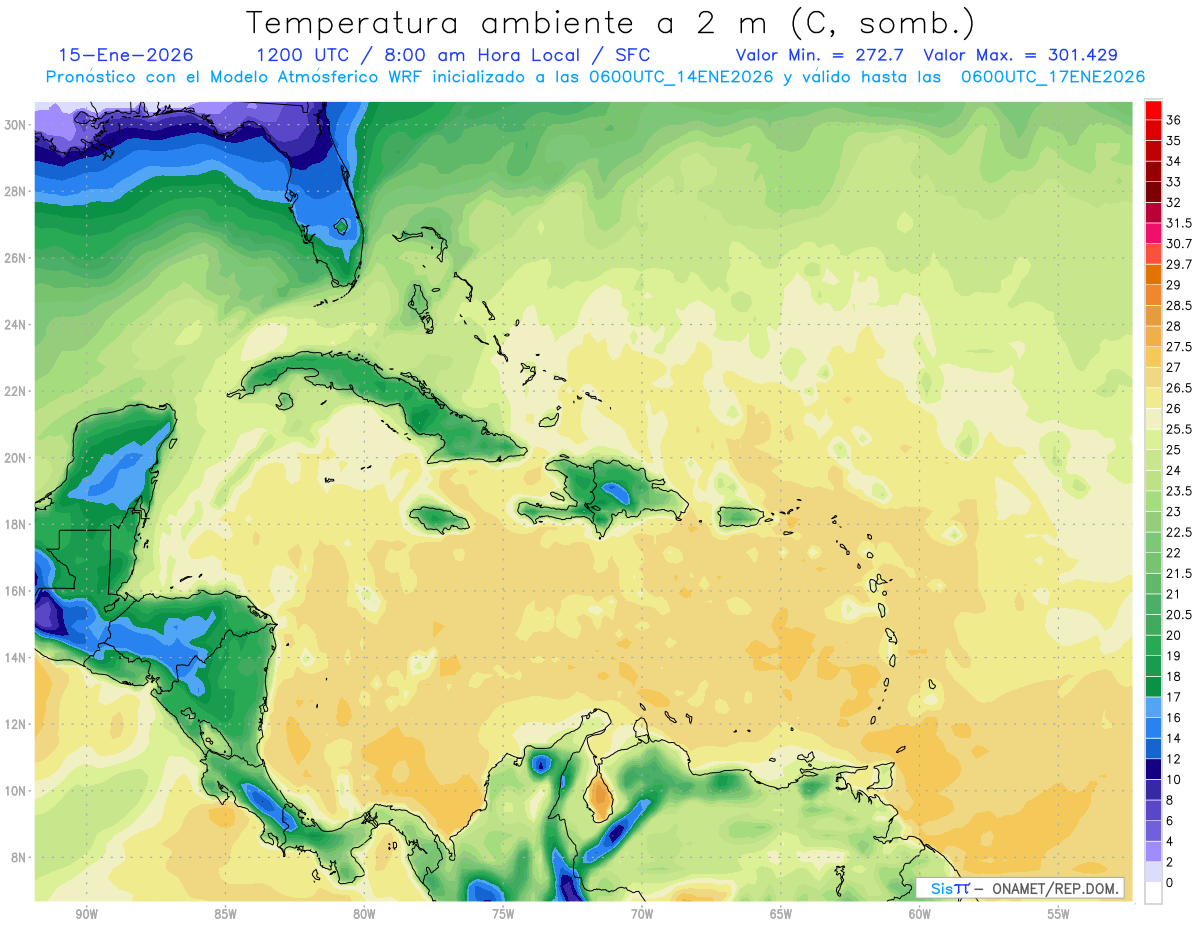Click the legend value 34

[1173, 161]
